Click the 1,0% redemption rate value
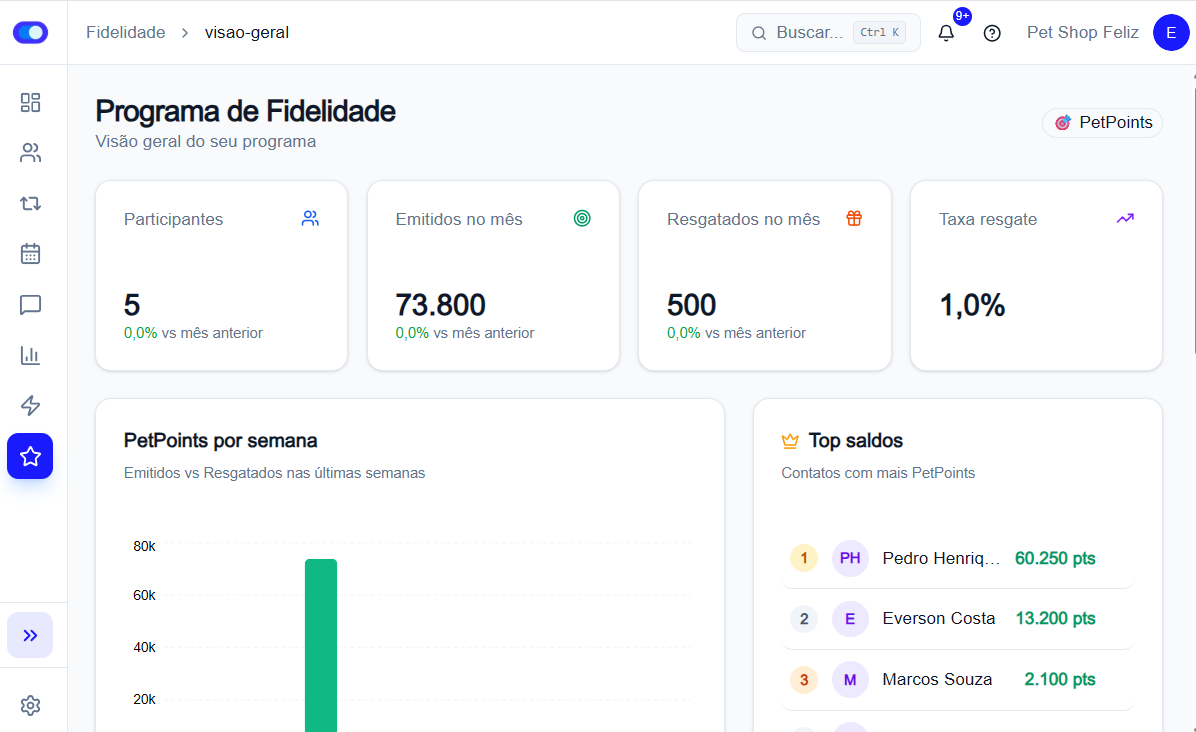 tap(972, 305)
